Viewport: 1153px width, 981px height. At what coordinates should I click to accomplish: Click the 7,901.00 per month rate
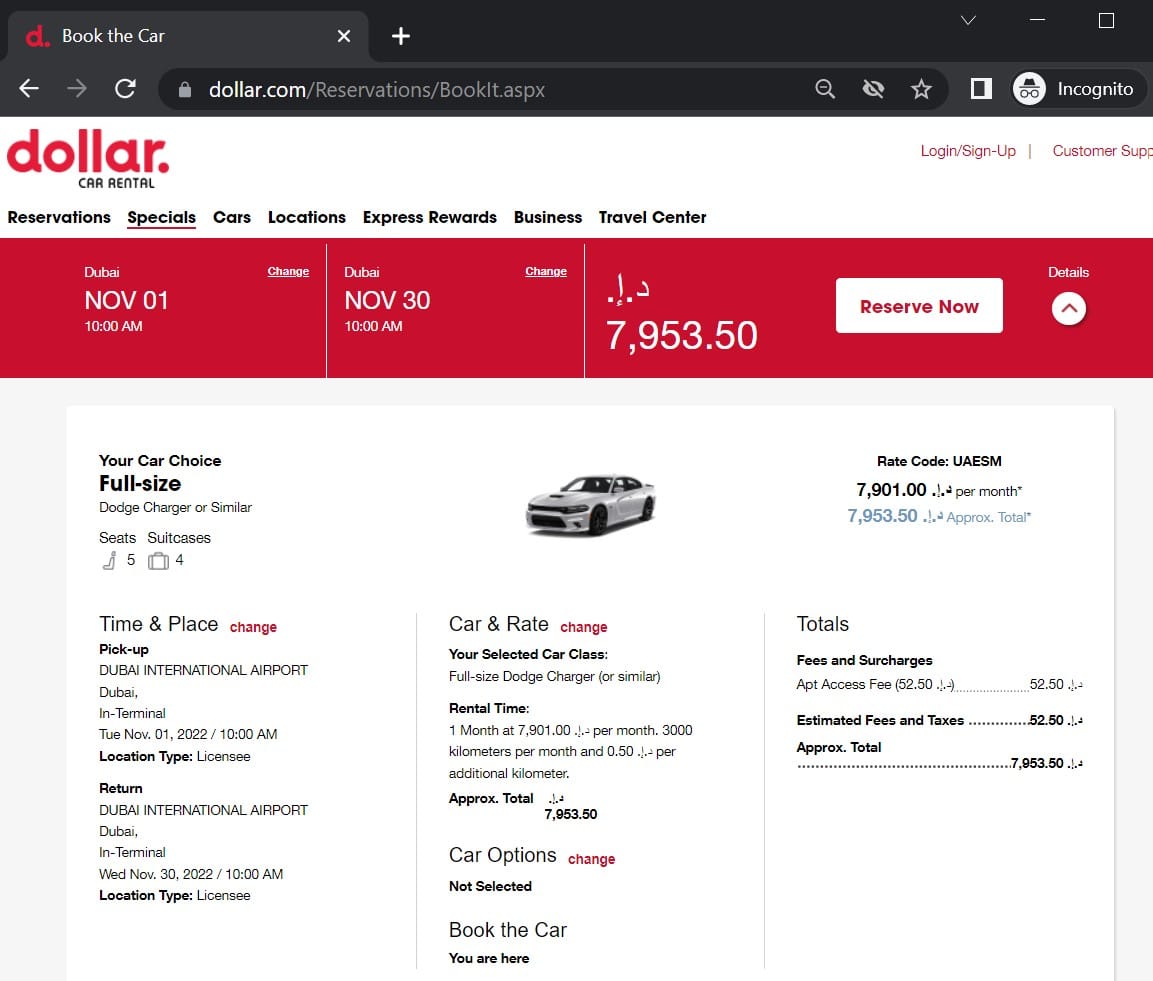click(939, 490)
